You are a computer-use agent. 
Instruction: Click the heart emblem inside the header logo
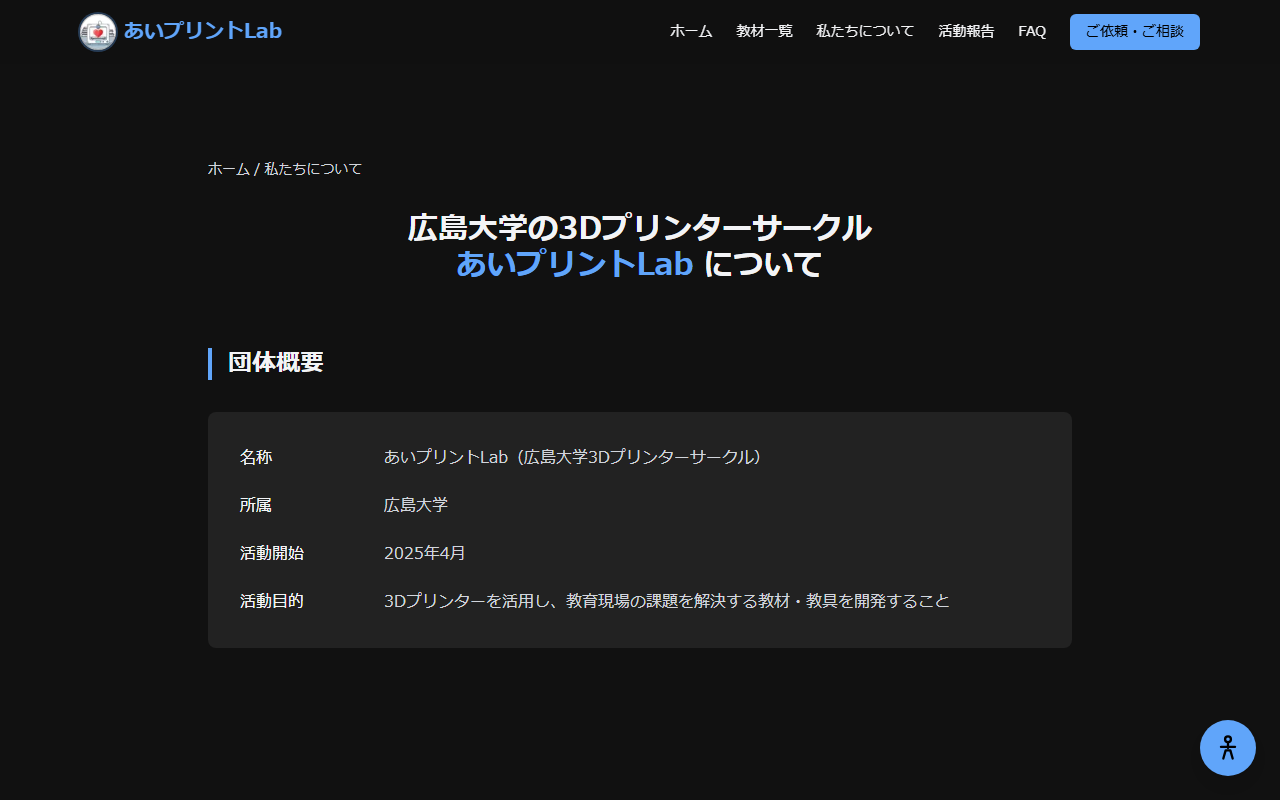tap(97, 31)
